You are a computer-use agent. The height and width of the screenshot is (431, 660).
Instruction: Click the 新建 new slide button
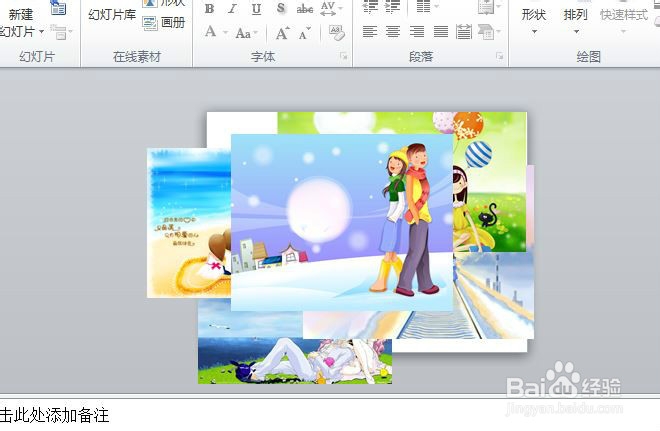click(21, 15)
